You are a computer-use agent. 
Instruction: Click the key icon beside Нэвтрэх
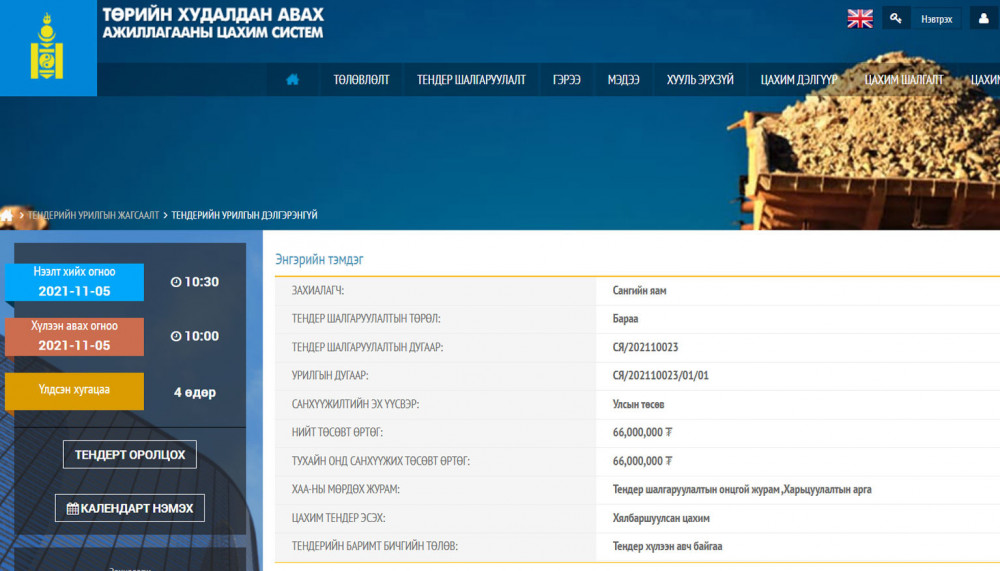tap(896, 19)
